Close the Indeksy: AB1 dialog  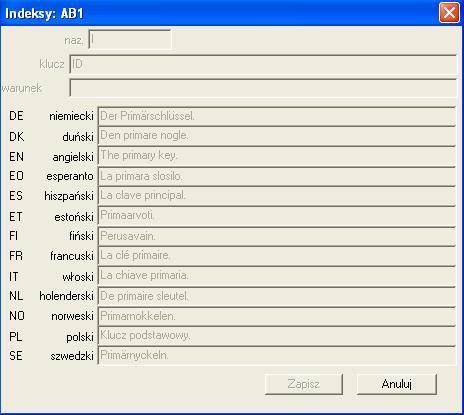449,13
